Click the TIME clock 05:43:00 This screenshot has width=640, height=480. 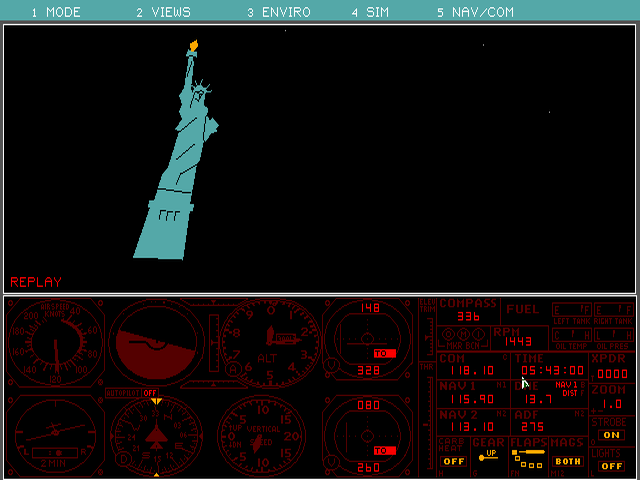point(553,371)
